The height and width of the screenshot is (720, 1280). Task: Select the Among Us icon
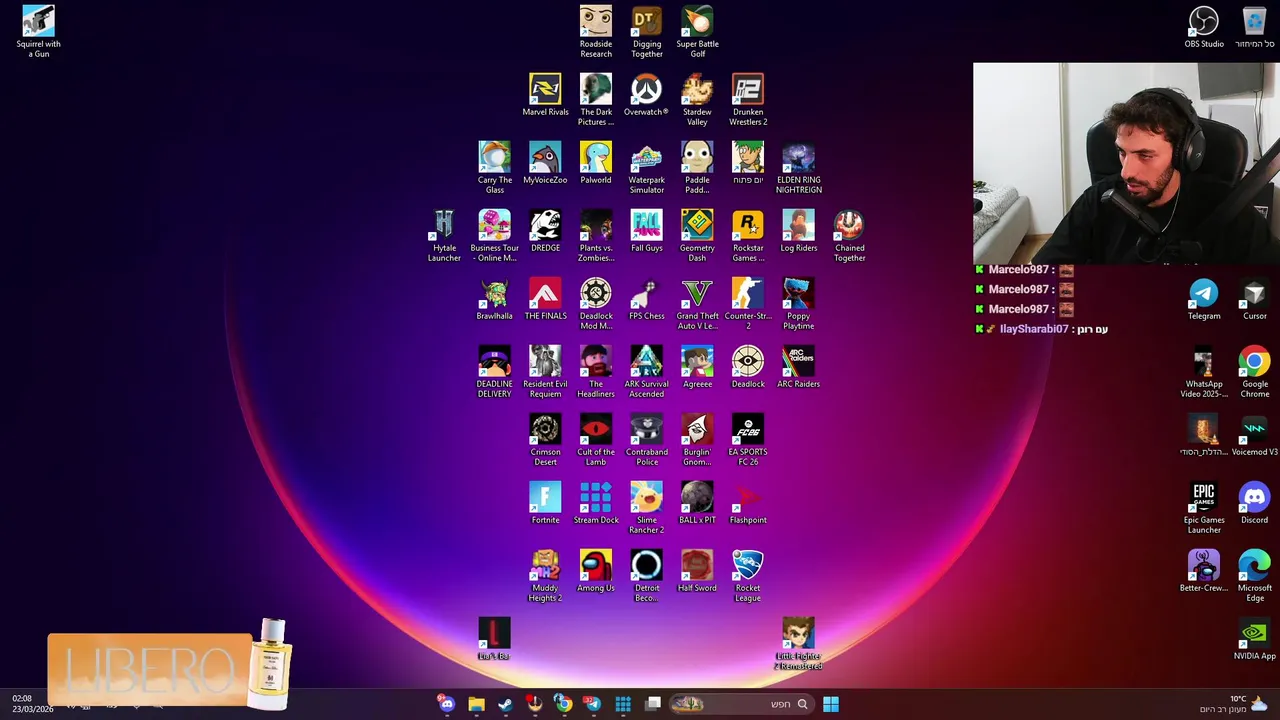(x=596, y=570)
